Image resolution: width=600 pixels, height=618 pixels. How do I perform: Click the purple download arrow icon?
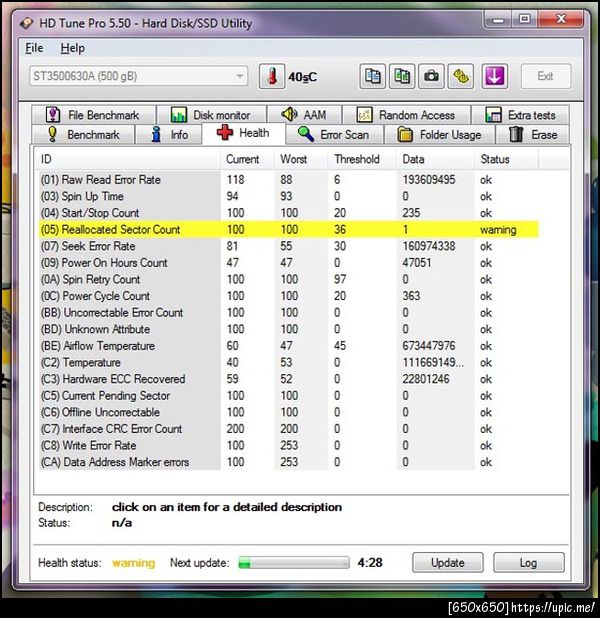[494, 76]
